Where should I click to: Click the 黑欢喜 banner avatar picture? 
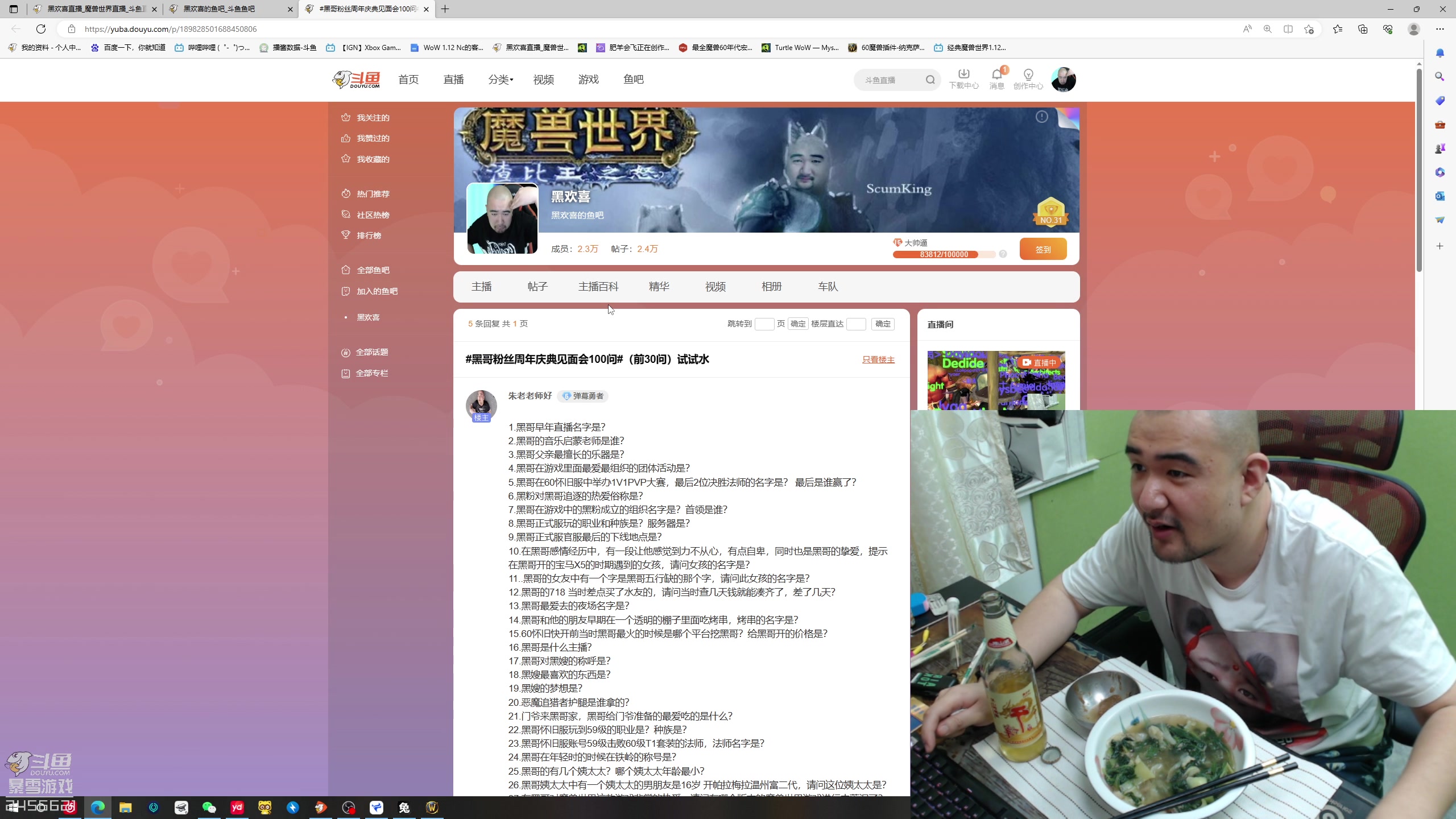click(502, 218)
